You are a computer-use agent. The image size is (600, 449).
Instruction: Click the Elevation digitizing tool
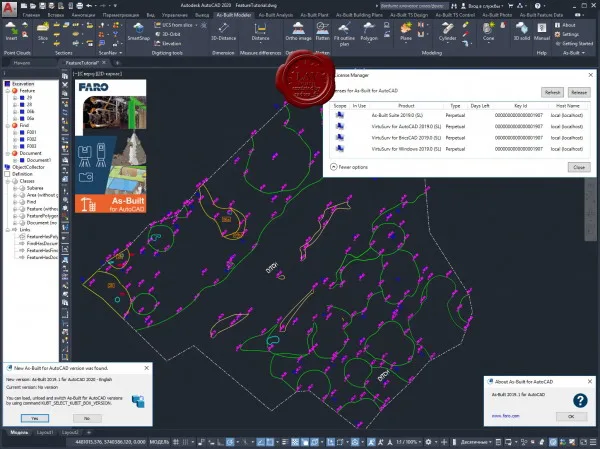168,43
